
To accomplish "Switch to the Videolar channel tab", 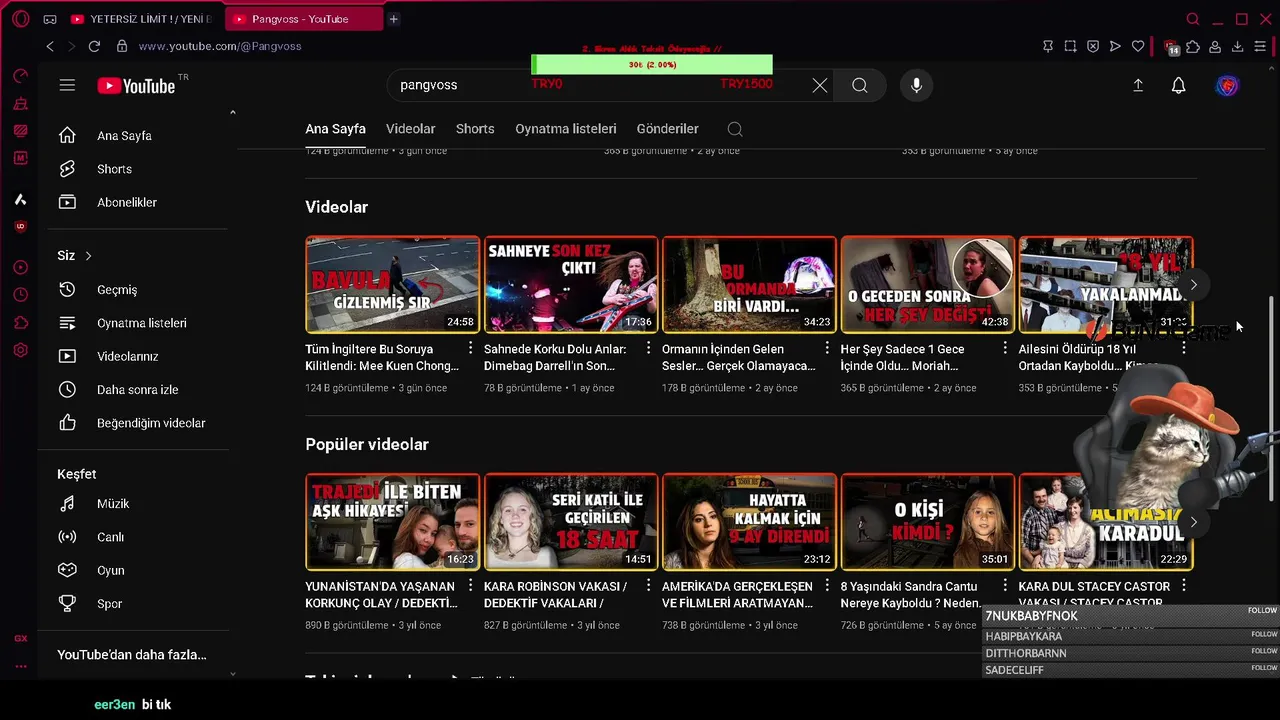I will coord(410,129).
